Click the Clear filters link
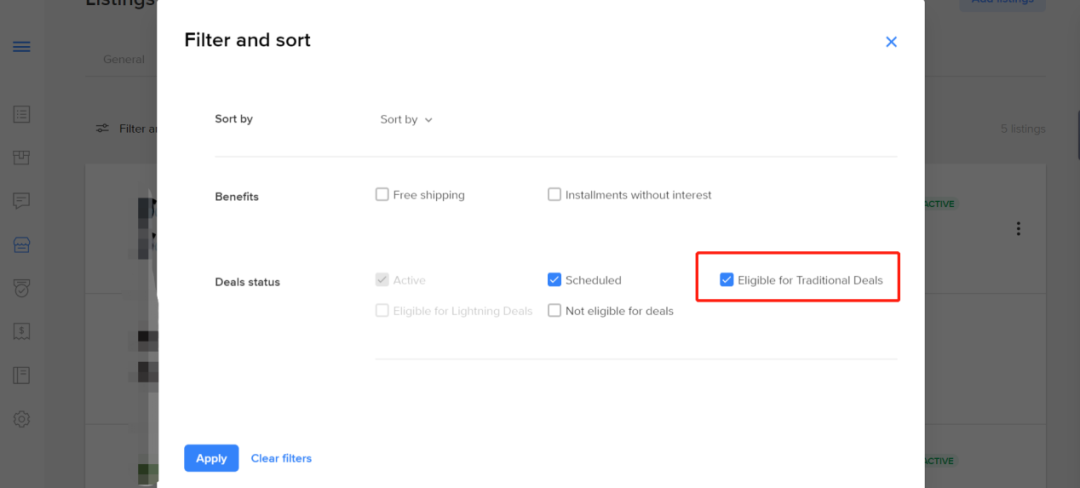This screenshot has width=1080, height=488. (x=281, y=458)
